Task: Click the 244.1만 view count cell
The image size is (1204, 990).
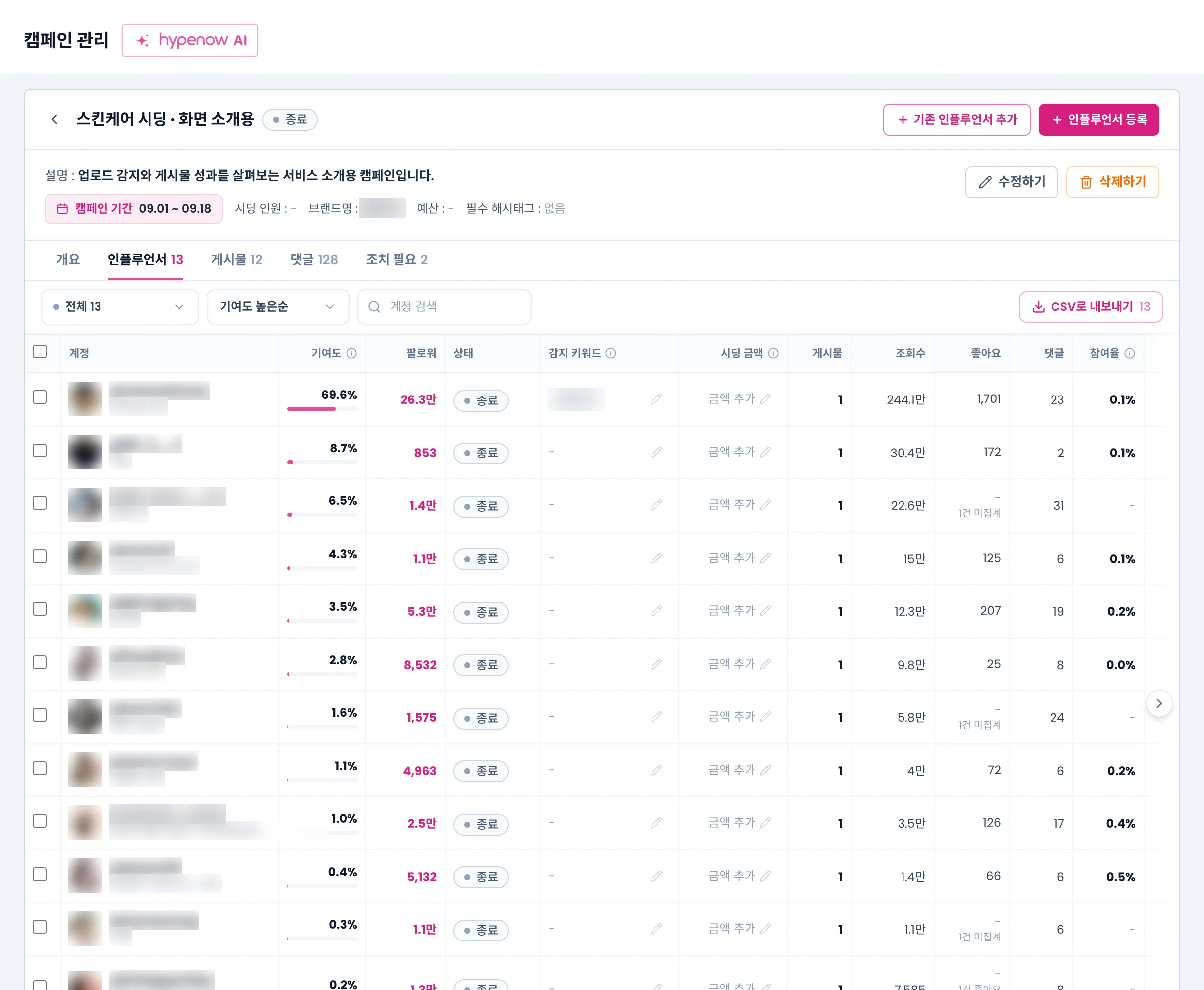Action: click(905, 400)
